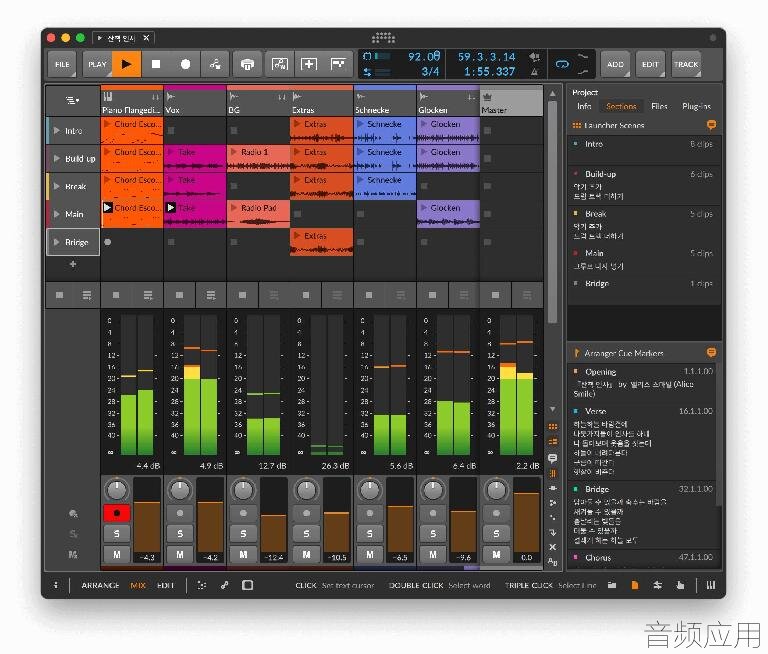768x654 pixels.
Task: Solo the Glocken track
Action: (x=433, y=533)
